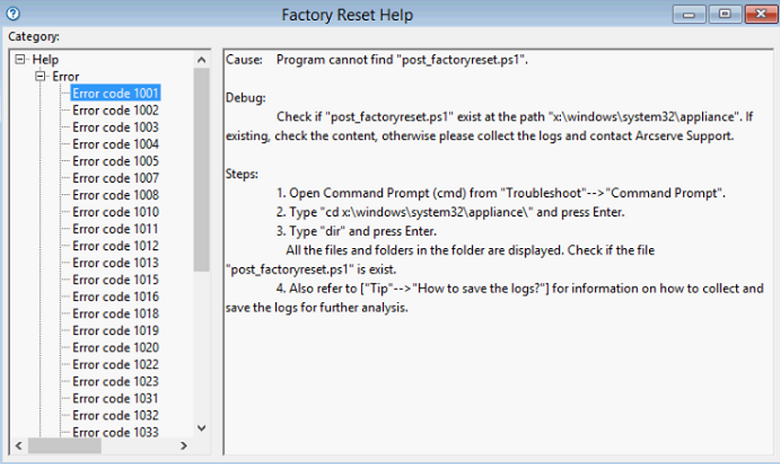Minimize the Factory Reset Help window
Viewport: 780px width, 464px height.
point(689,14)
